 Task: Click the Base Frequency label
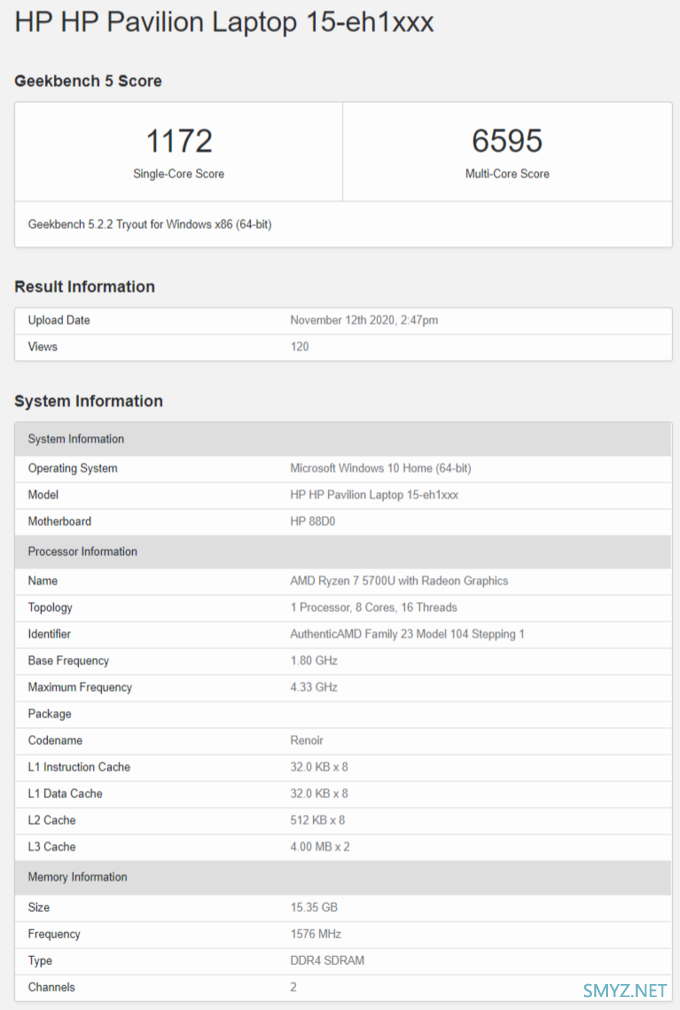click(68, 661)
